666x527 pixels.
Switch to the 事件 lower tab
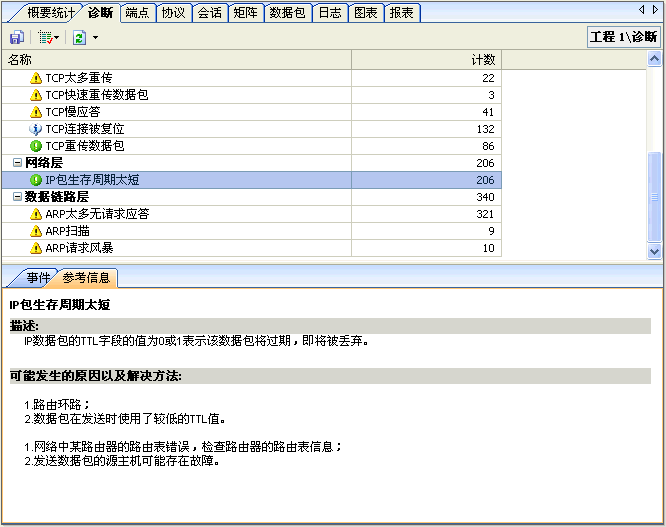(x=38, y=278)
